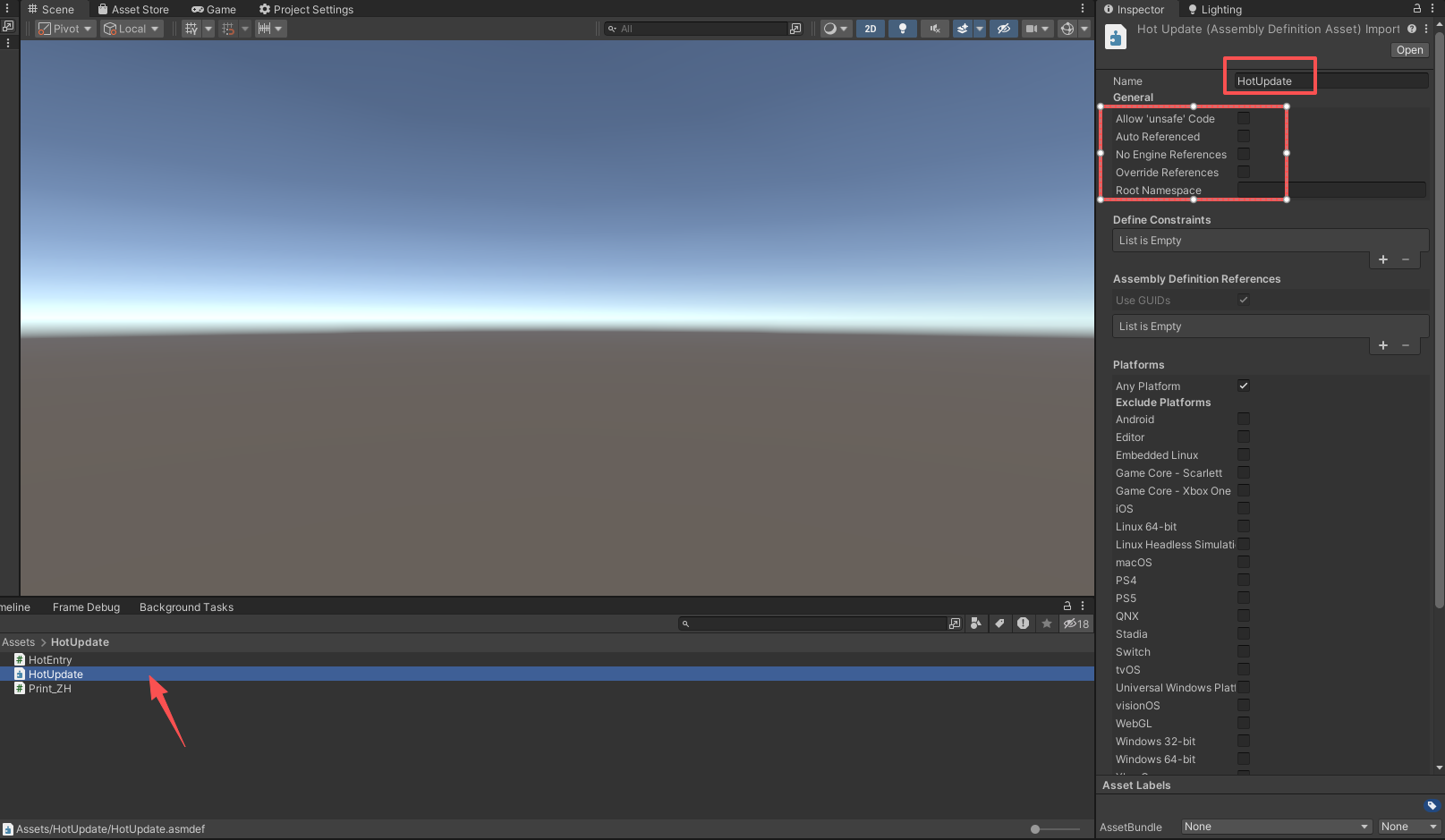Toggle hidden packages visibility 18
Screen dimensions: 1445x840
(x=1075, y=624)
